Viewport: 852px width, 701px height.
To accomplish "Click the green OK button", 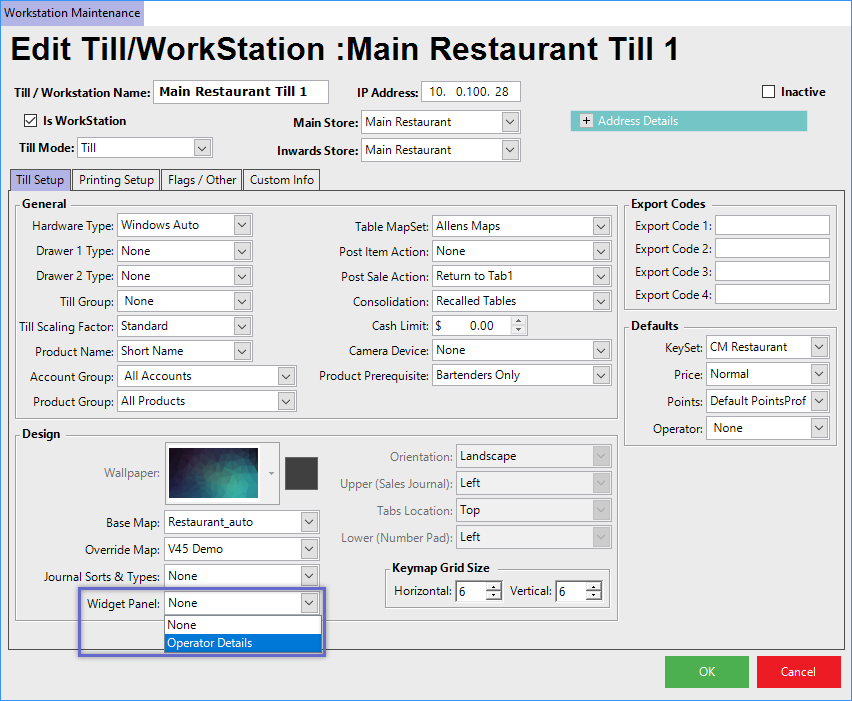I will [706, 672].
